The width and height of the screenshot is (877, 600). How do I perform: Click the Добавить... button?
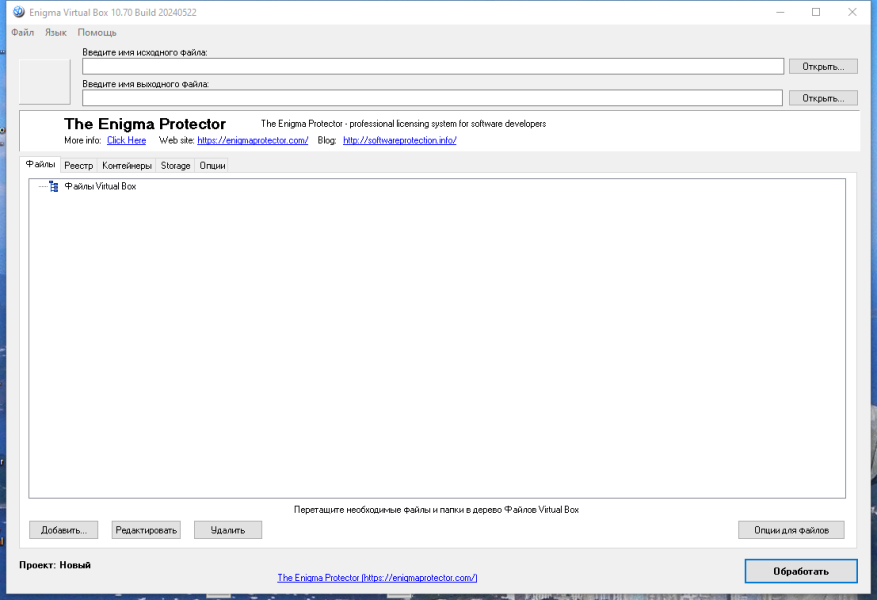64,530
